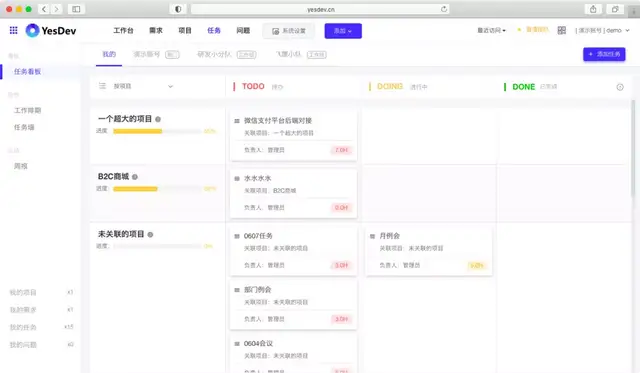Click the icon on 月例会 card
Viewport: 640px width, 373px height.
click(372, 236)
